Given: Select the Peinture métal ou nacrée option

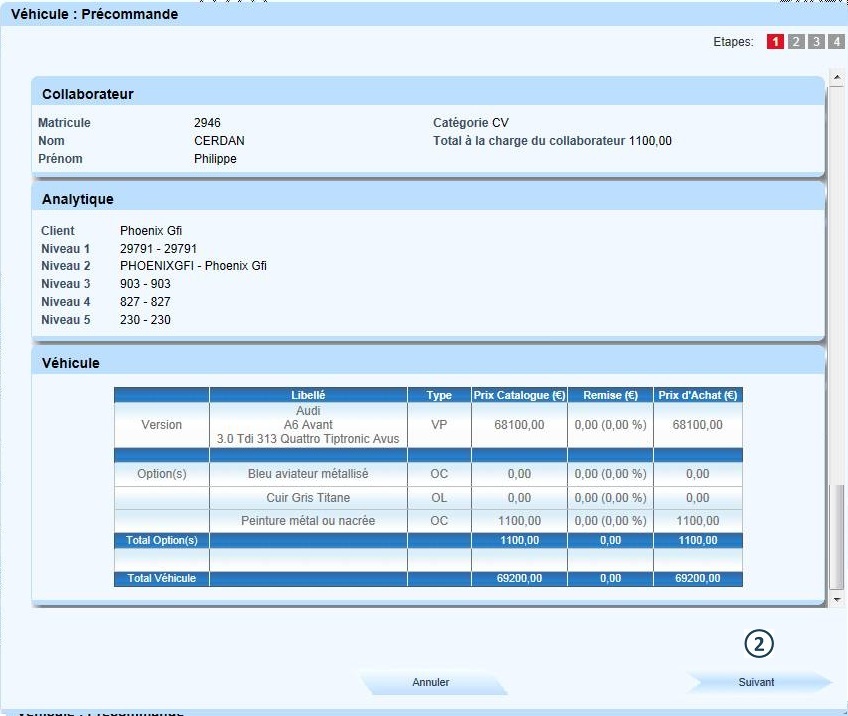Looking at the screenshot, I should click(x=308, y=521).
